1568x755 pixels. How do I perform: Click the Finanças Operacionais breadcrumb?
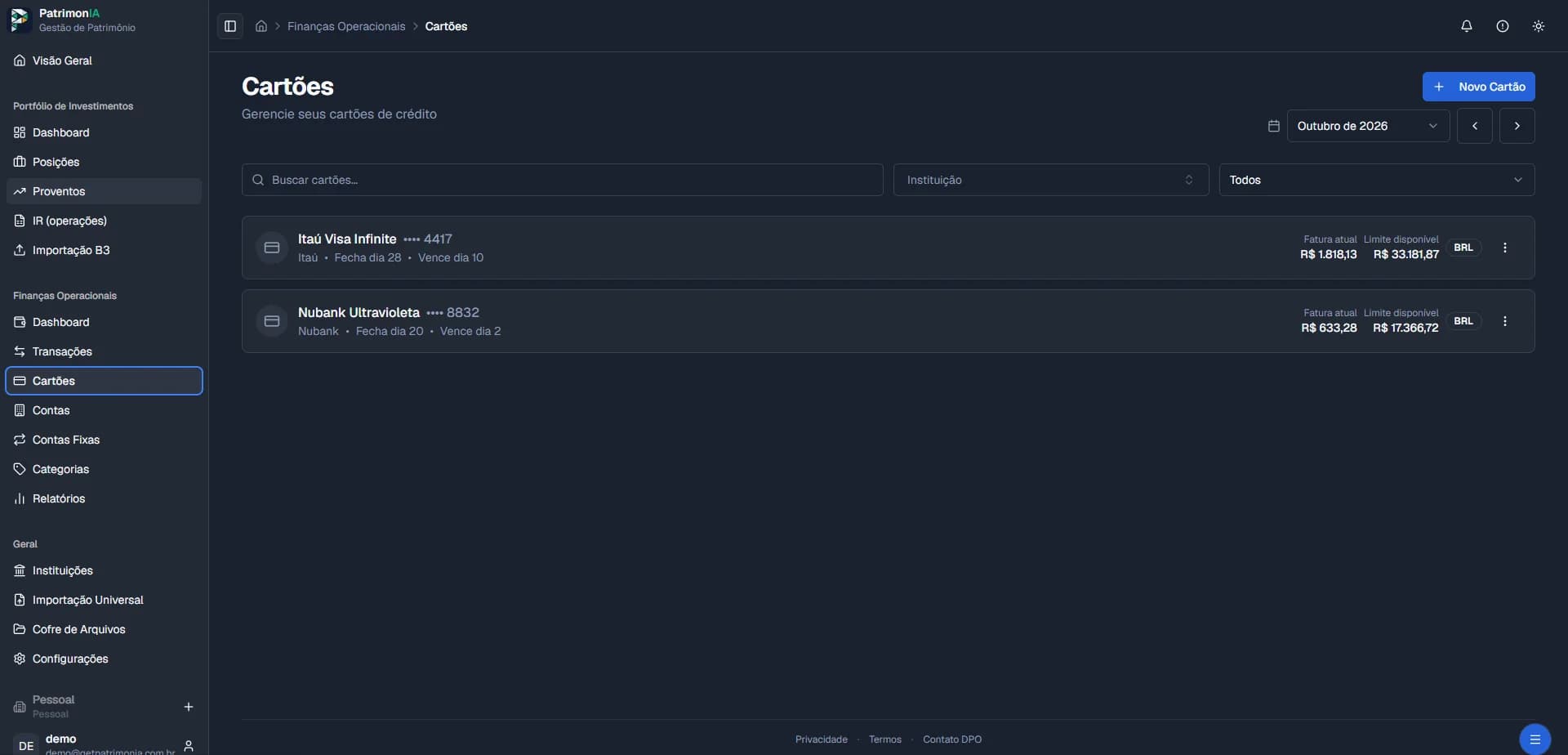(346, 26)
